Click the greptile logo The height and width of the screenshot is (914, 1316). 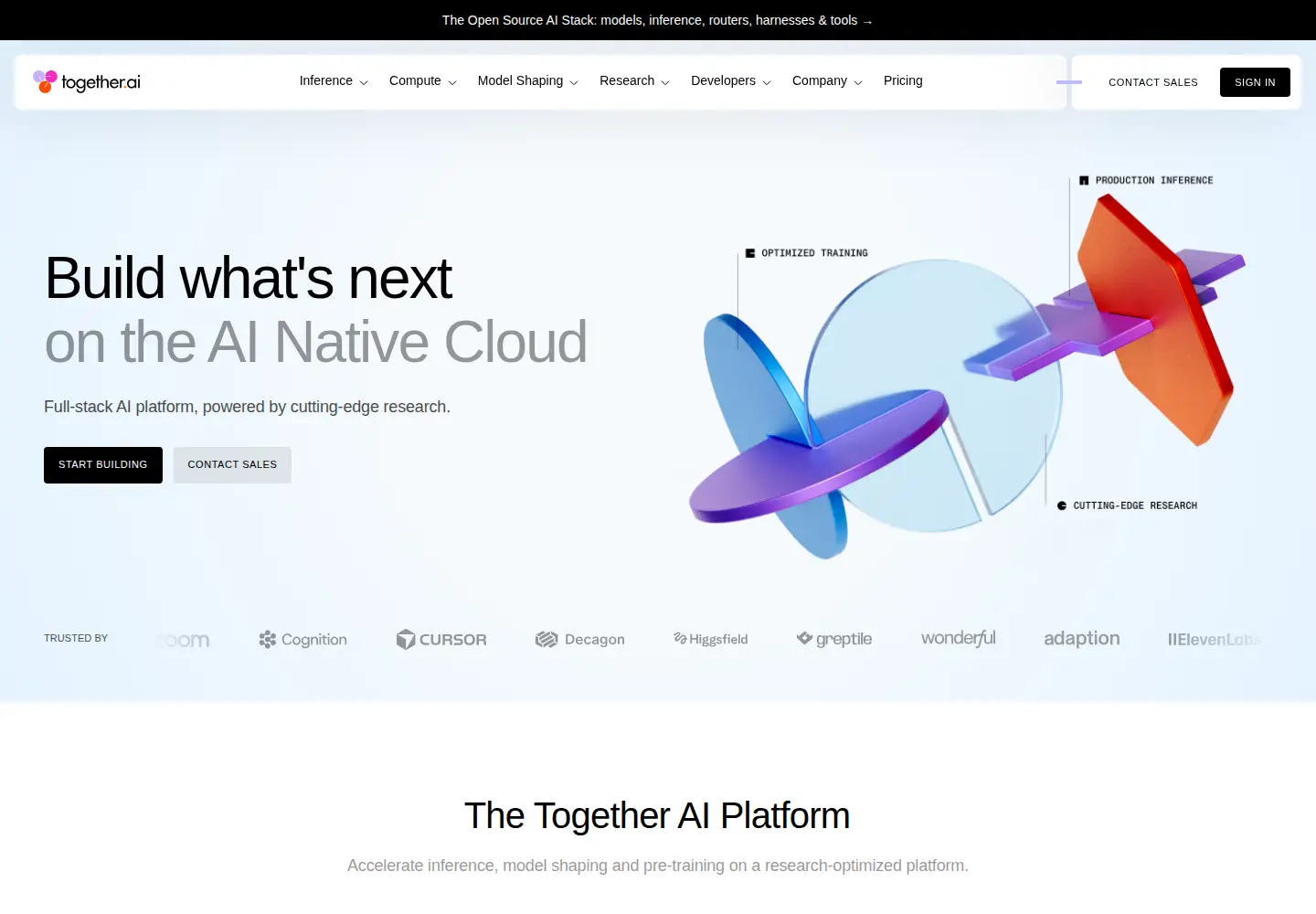point(834,639)
